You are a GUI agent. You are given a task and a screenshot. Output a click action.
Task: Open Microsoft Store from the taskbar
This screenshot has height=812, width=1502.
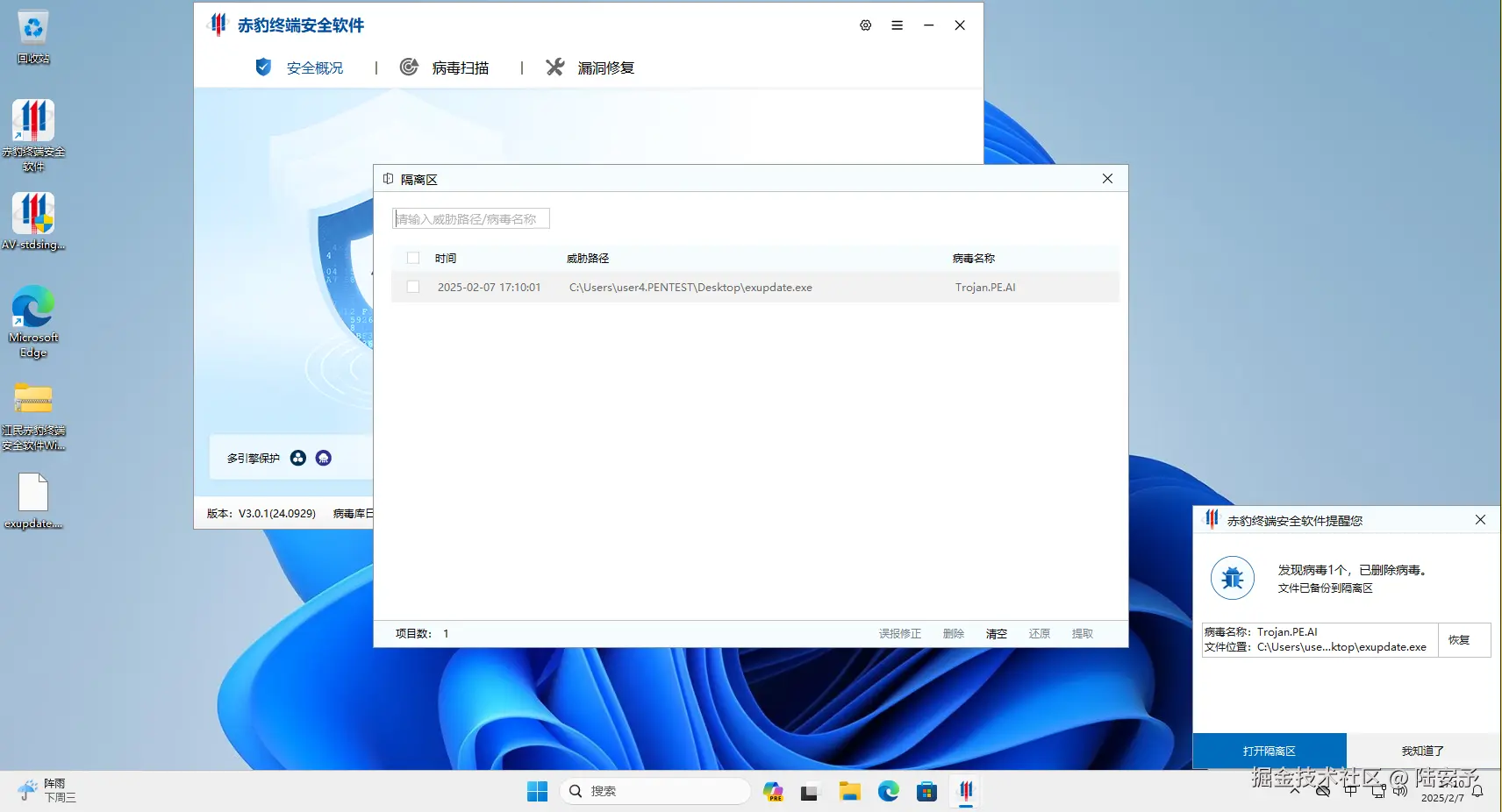tap(927, 791)
